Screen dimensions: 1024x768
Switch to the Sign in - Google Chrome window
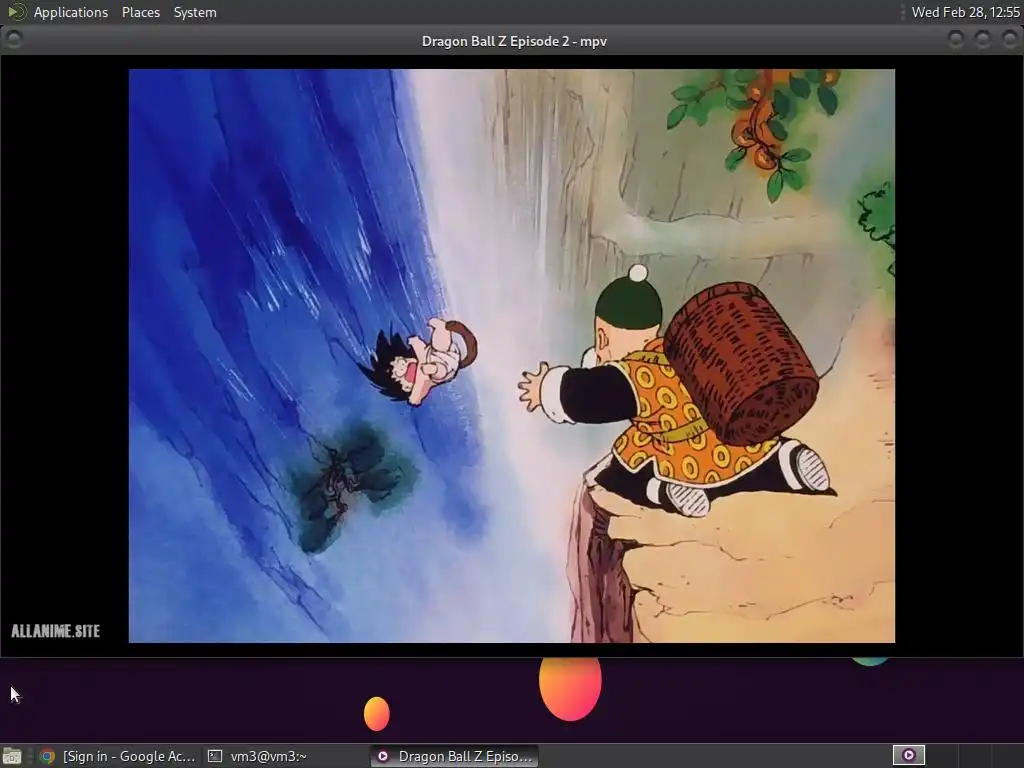(x=117, y=756)
